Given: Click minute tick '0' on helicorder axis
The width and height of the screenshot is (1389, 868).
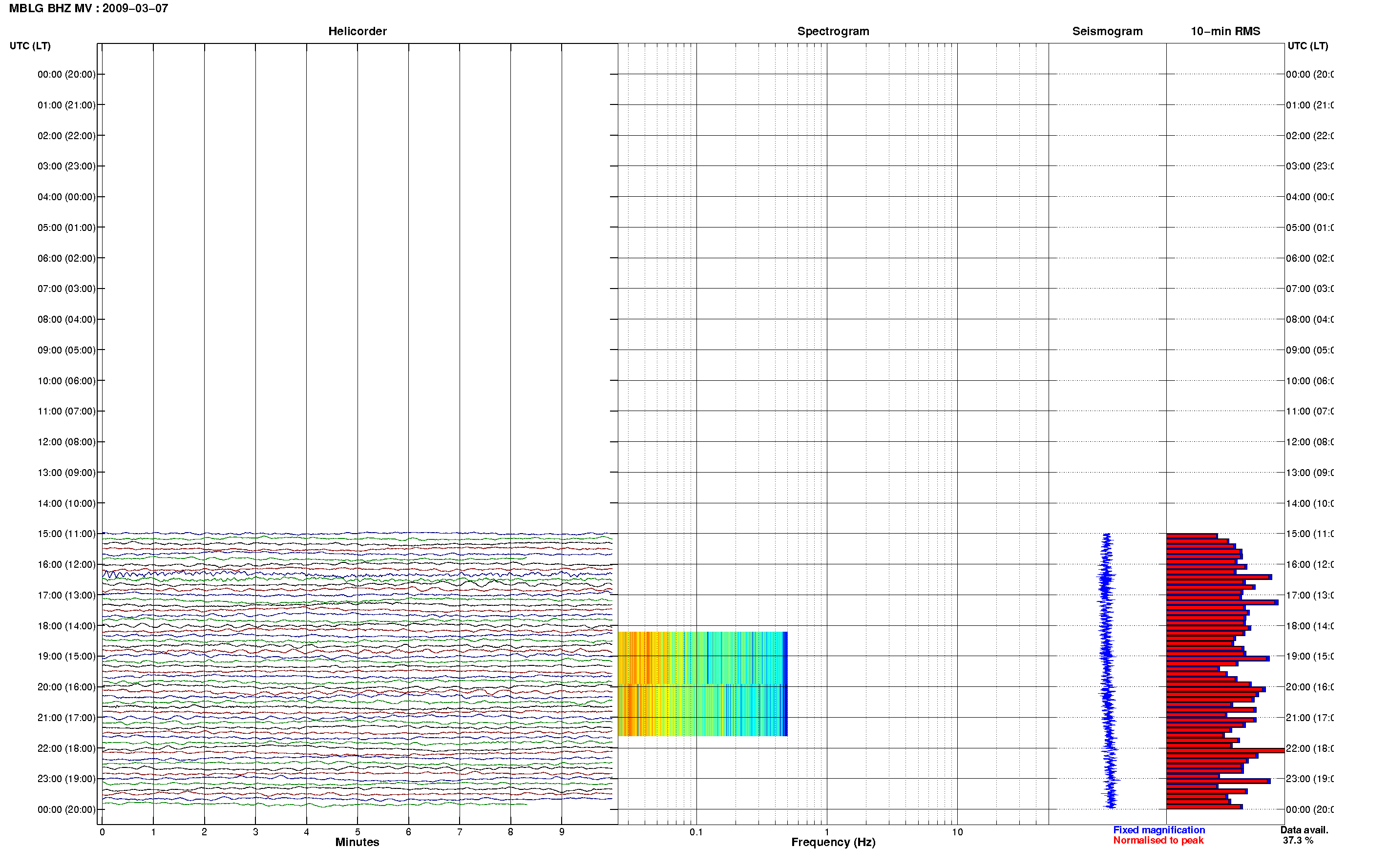Looking at the screenshot, I should pos(102,832).
